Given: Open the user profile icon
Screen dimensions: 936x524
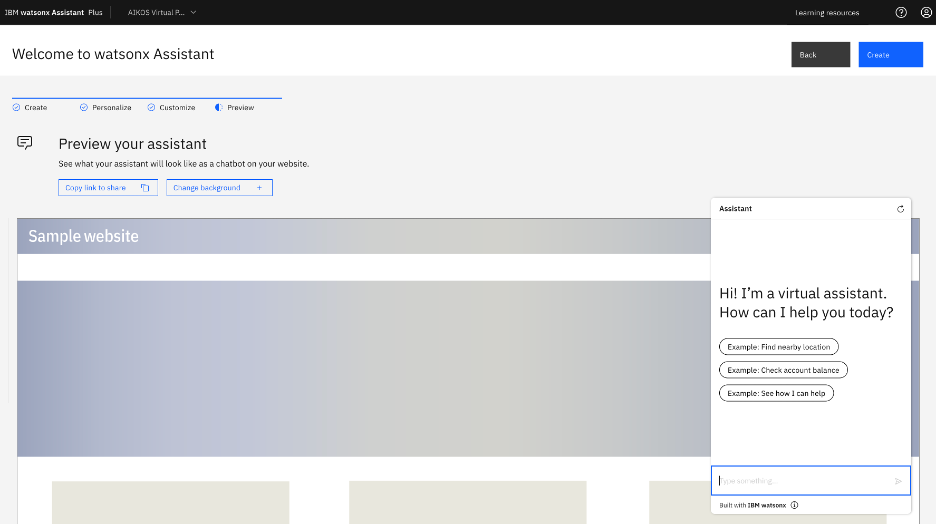Looking at the screenshot, I should 925,12.
